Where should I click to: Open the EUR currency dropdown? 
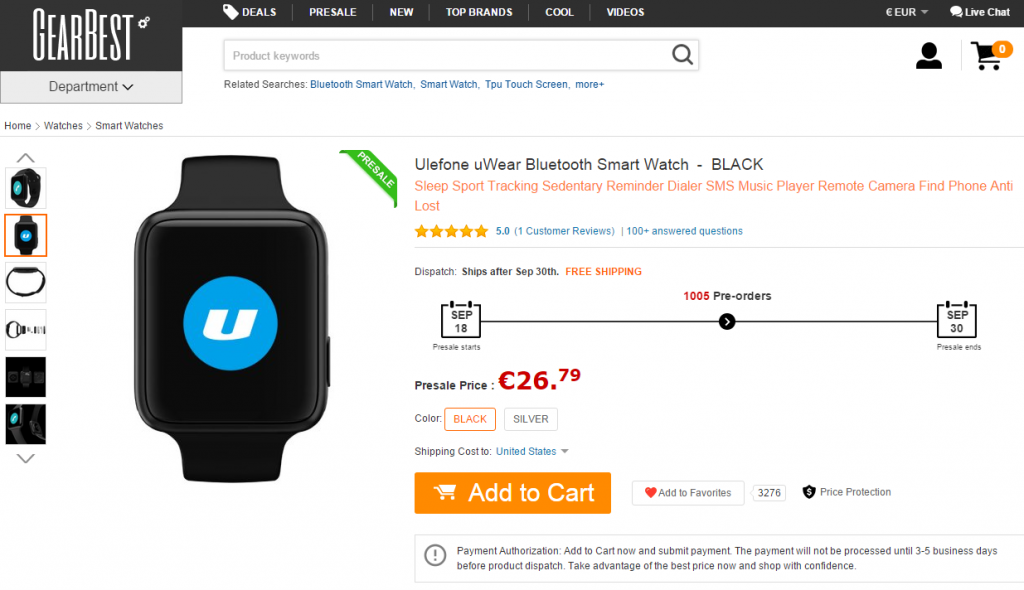point(906,12)
